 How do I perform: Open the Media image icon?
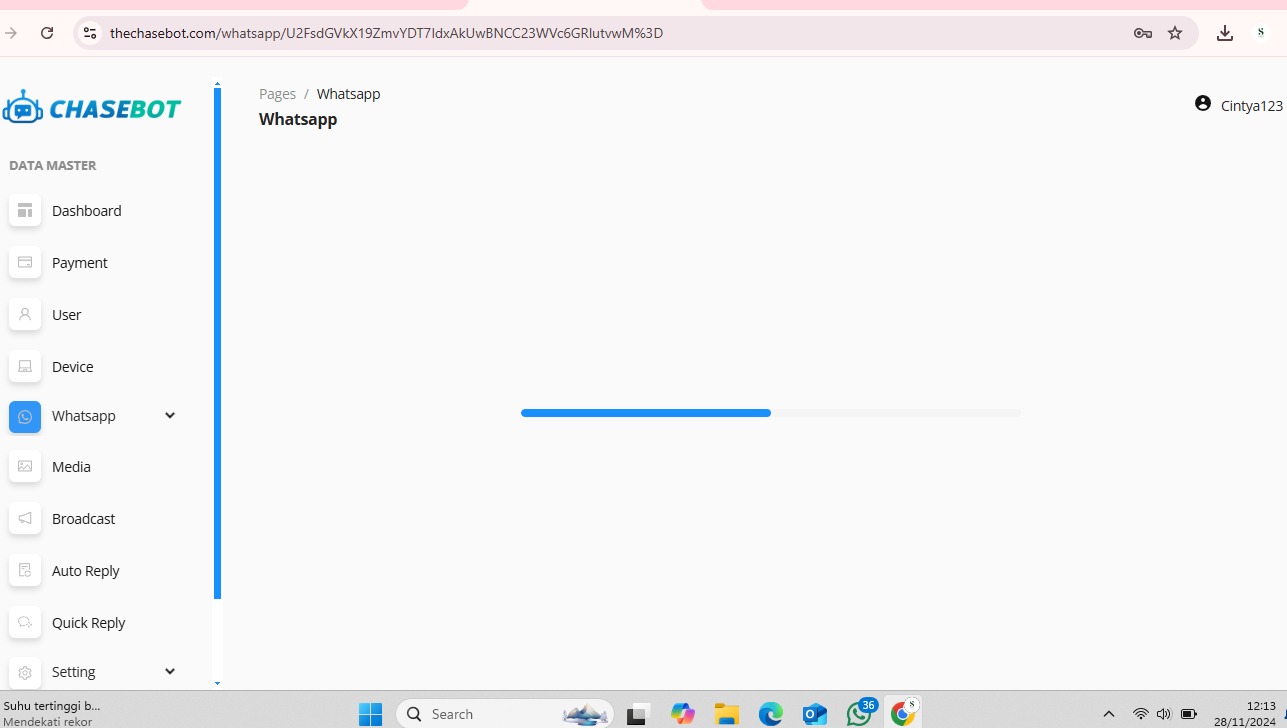tap(25, 467)
